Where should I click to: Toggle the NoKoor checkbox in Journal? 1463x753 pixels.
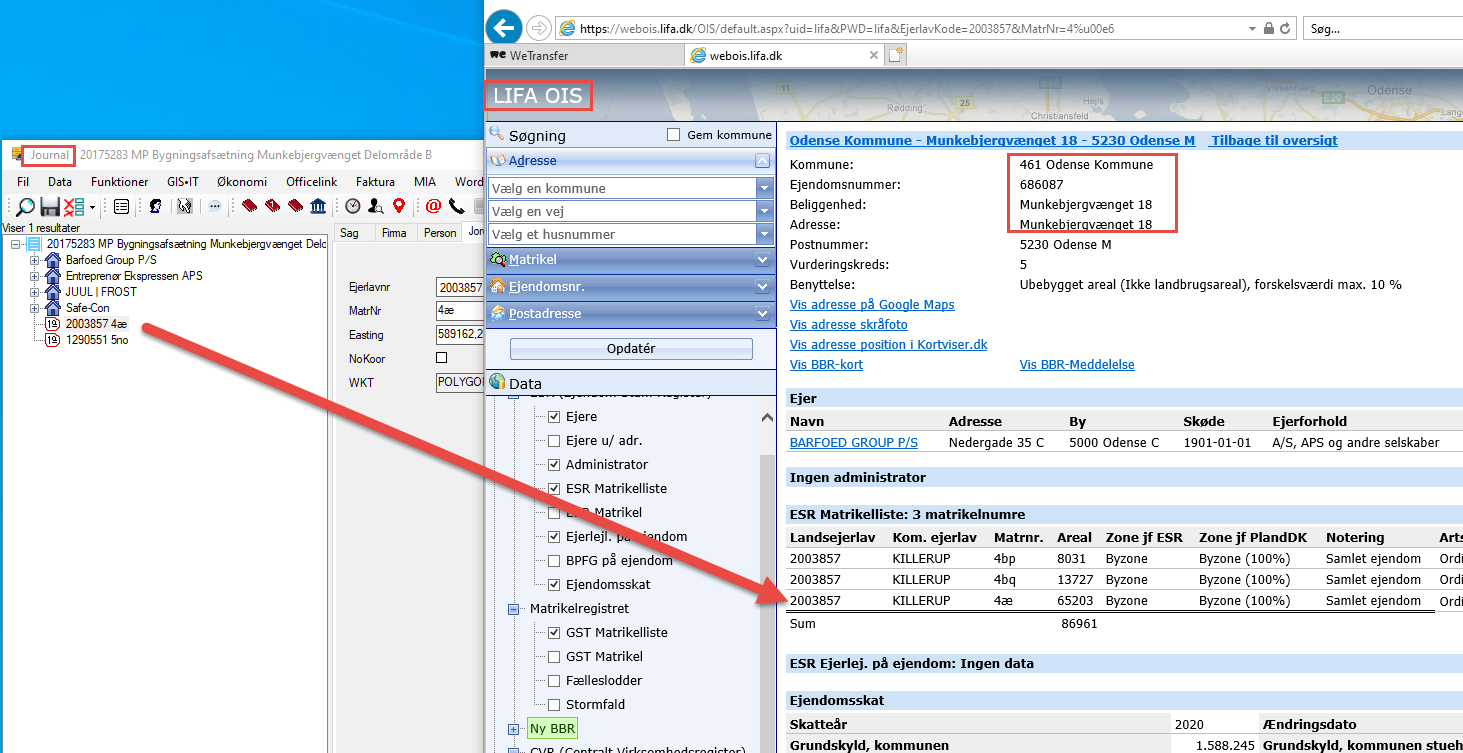(x=442, y=358)
